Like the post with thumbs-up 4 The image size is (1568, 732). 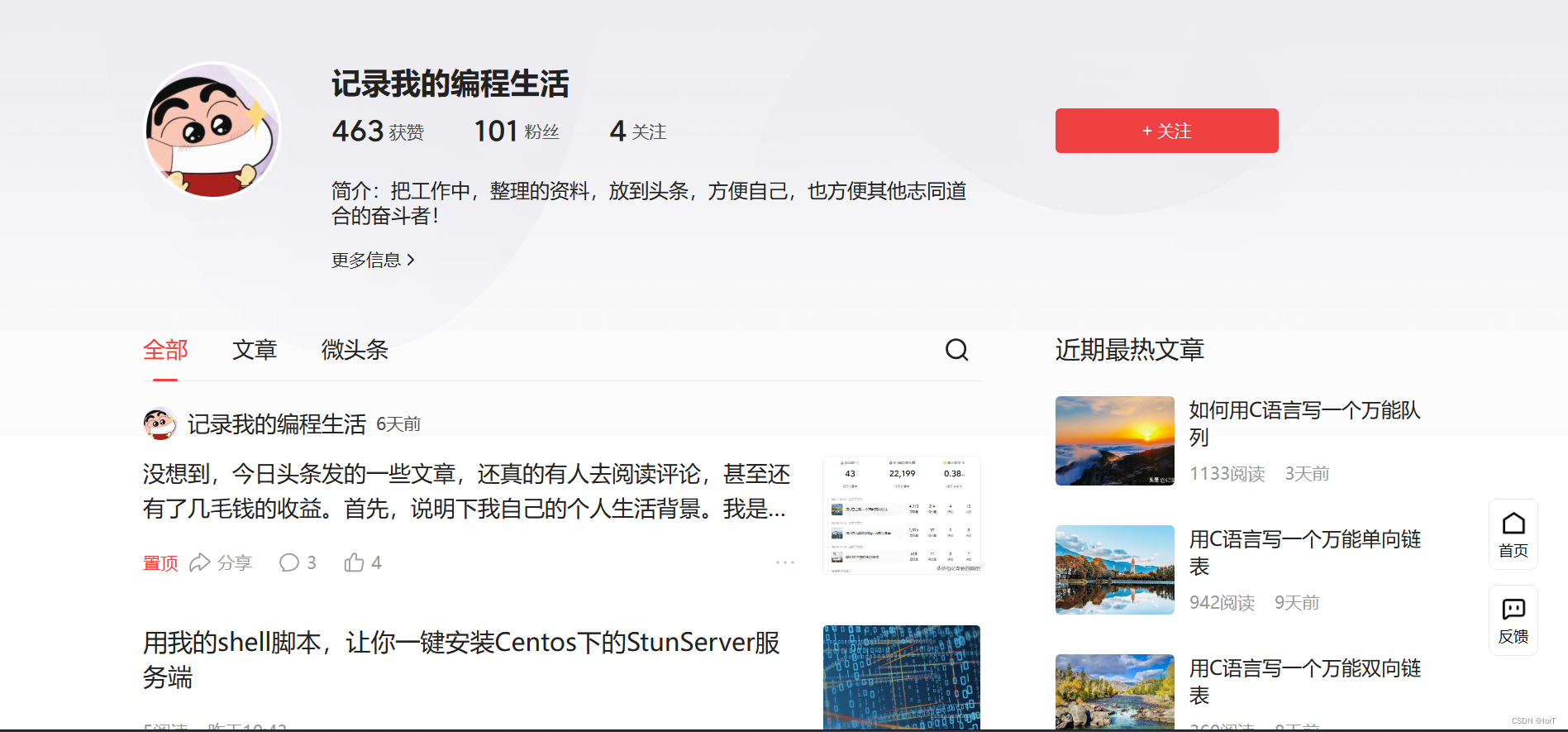pos(363,562)
